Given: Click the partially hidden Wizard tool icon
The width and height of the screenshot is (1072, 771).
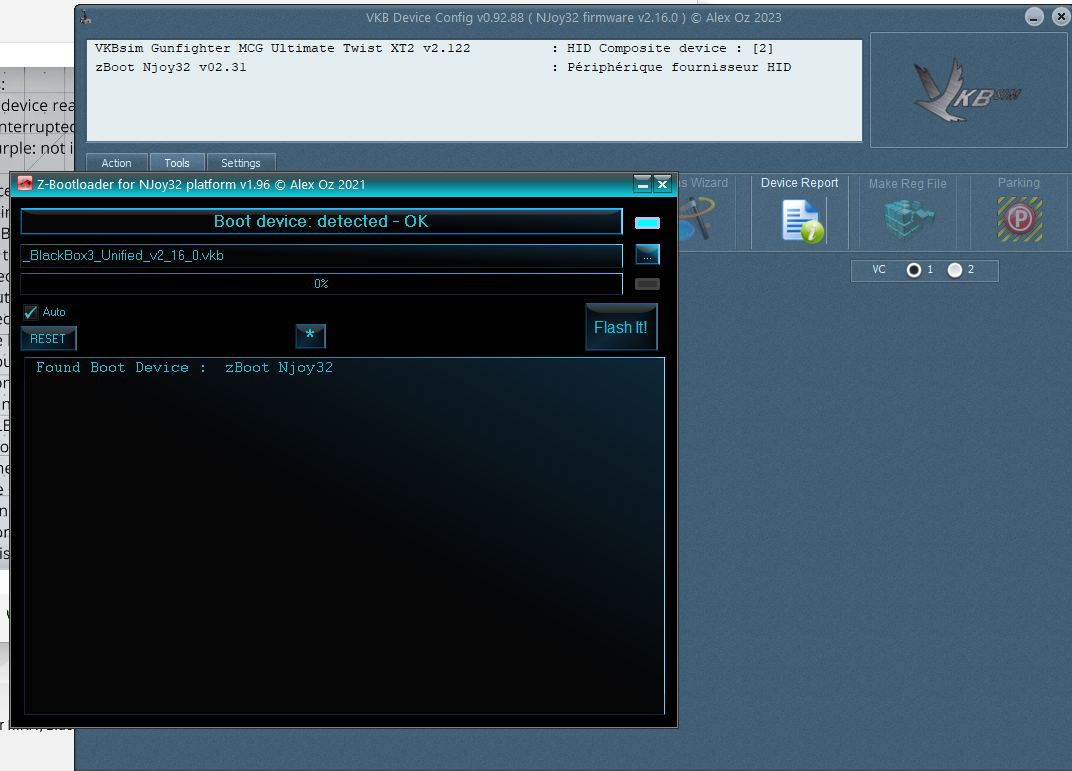Looking at the screenshot, I should click(697, 219).
